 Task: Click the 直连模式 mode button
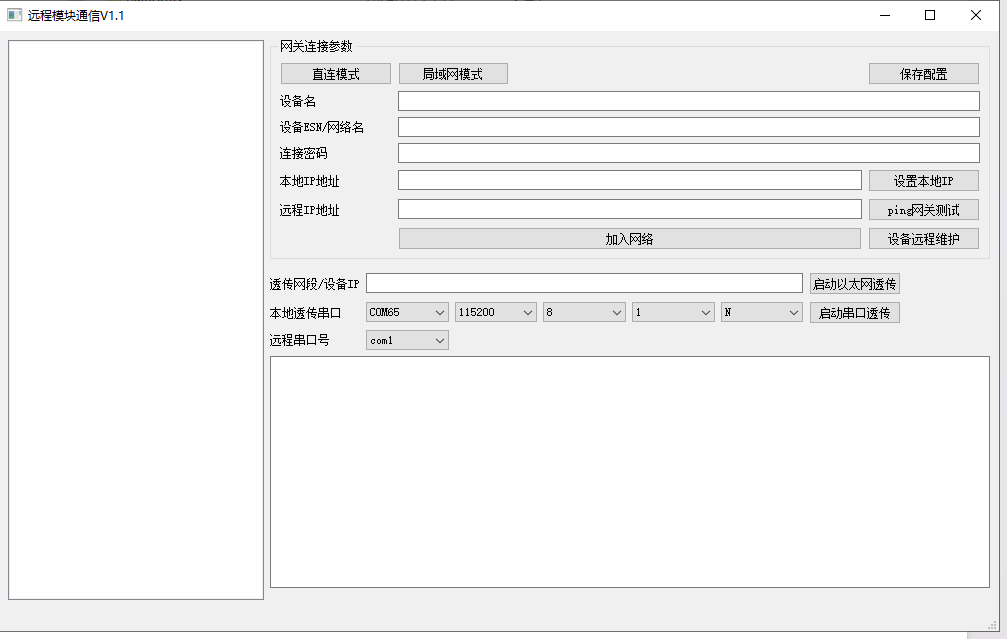tap(335, 73)
